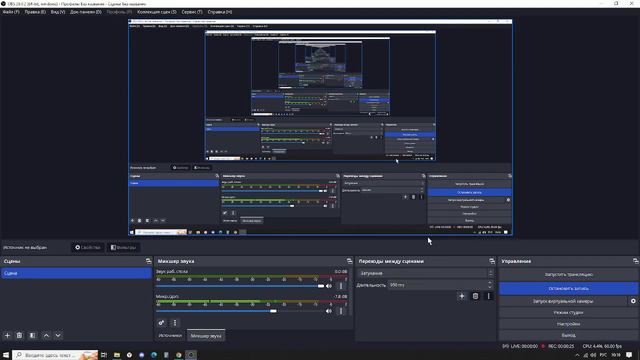This screenshot has width=640, height=360.
Task: Select Сцена item in scenes list
Action: (76, 273)
